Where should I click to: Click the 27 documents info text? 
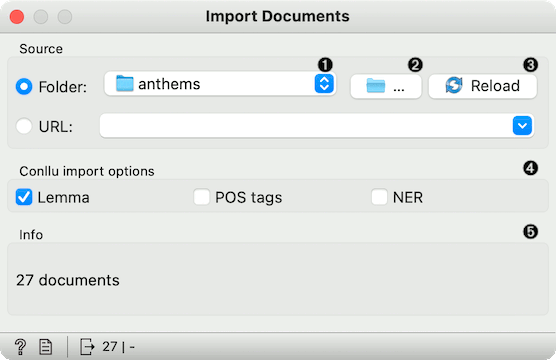click(68, 280)
